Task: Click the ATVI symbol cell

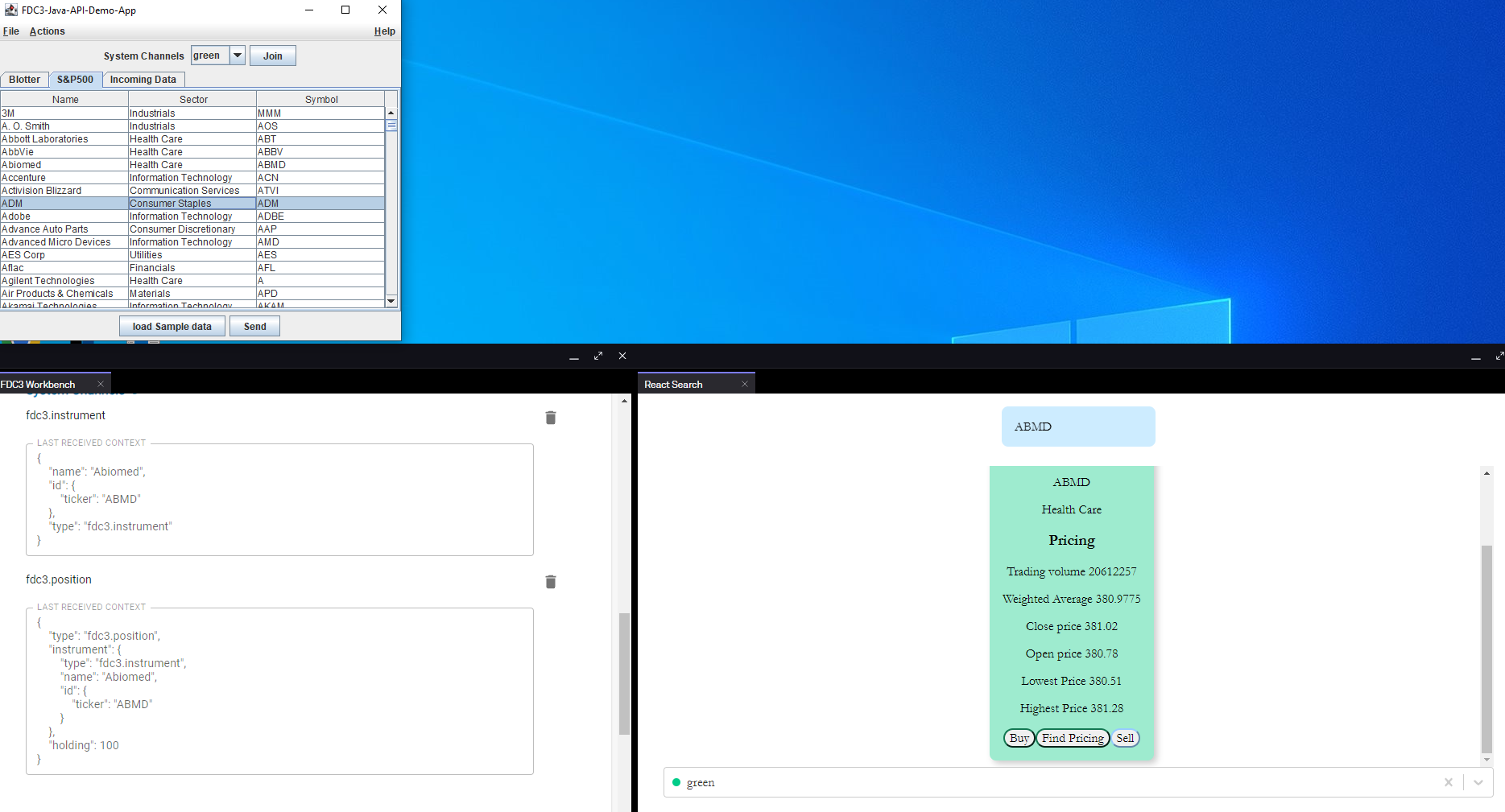Action: click(320, 191)
